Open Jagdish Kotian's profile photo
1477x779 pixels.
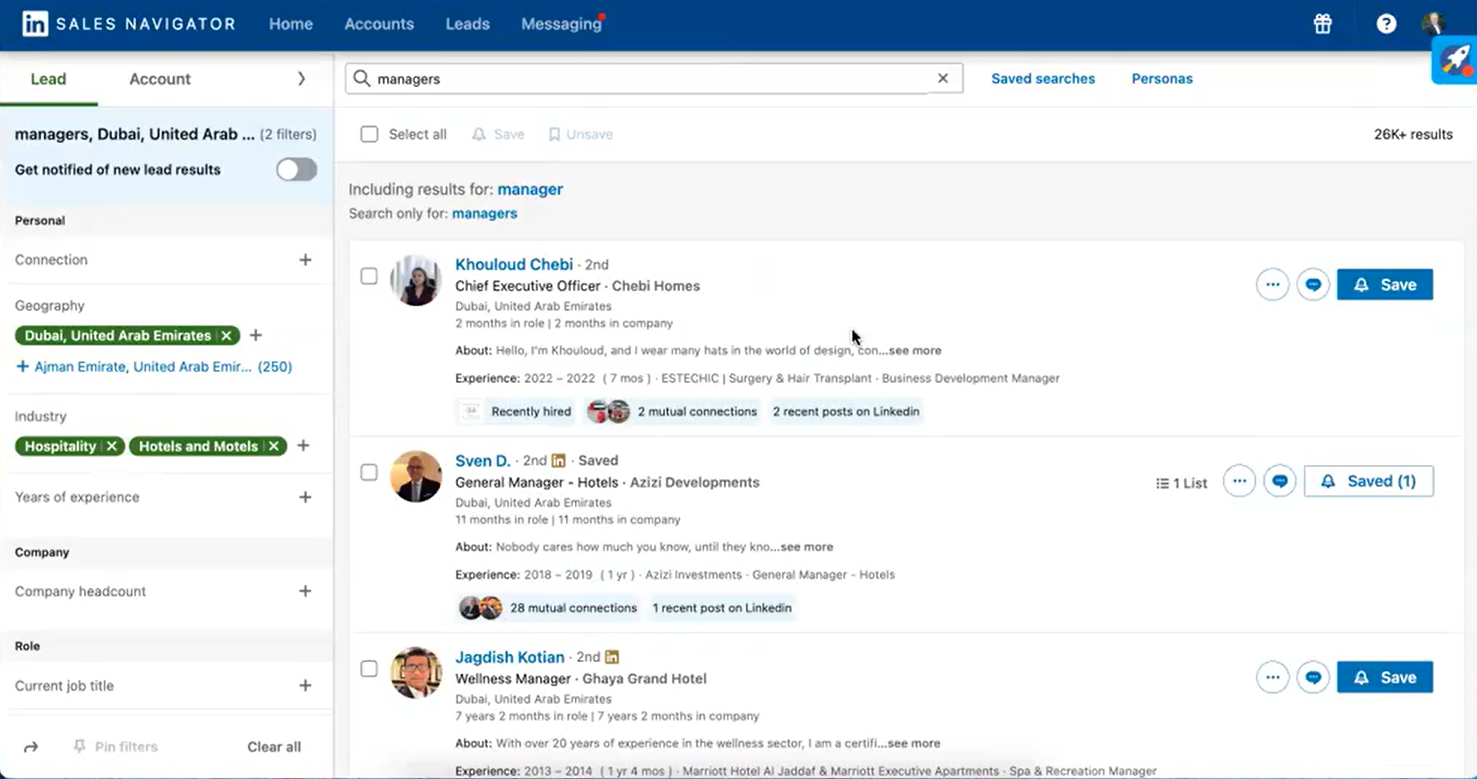[416, 672]
